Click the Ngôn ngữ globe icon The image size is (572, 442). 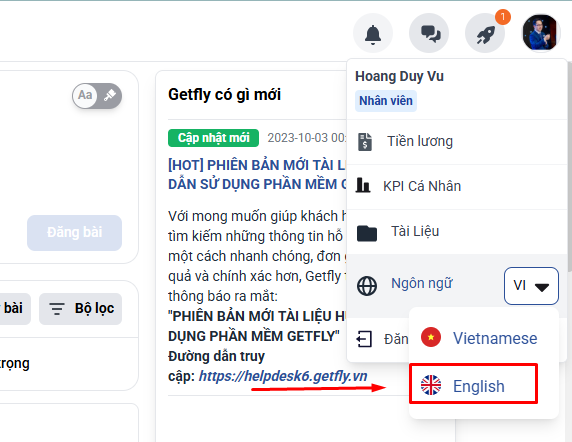(367, 286)
